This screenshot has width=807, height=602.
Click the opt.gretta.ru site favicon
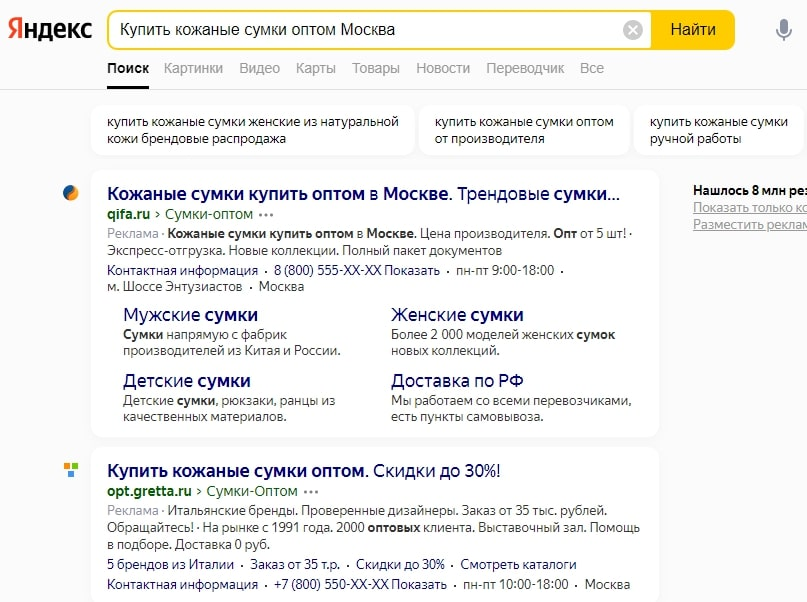(x=71, y=469)
